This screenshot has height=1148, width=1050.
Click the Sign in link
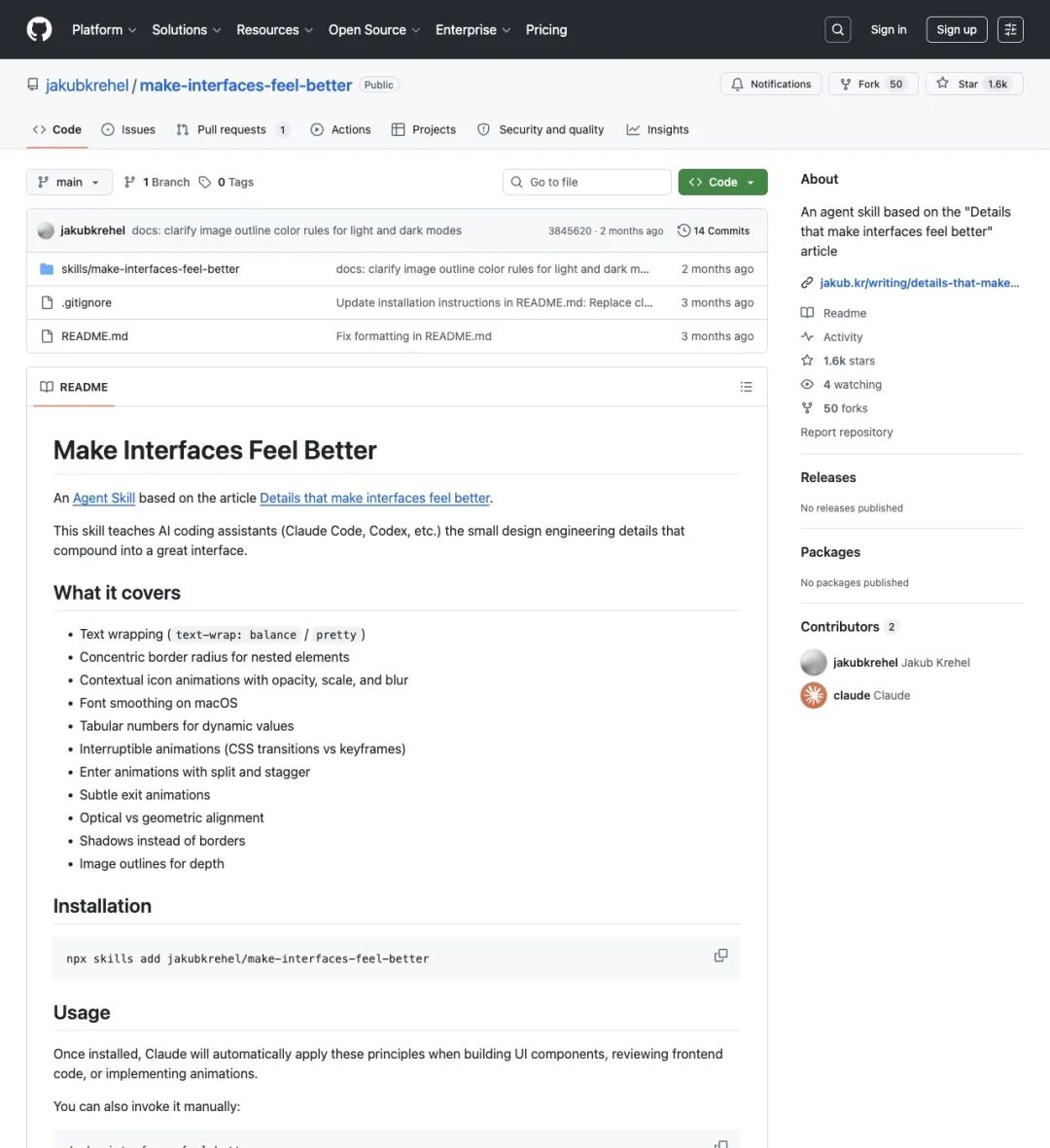point(889,29)
